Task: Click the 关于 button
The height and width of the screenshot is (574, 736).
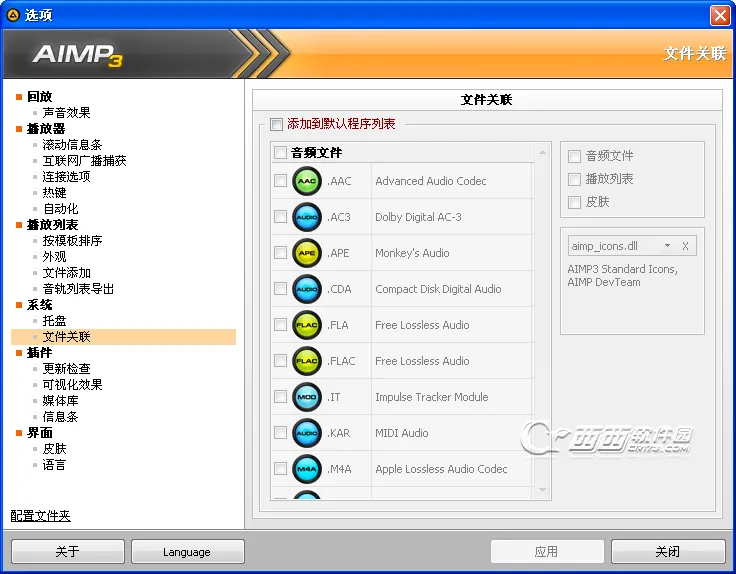Action: pyautogui.click(x=68, y=551)
